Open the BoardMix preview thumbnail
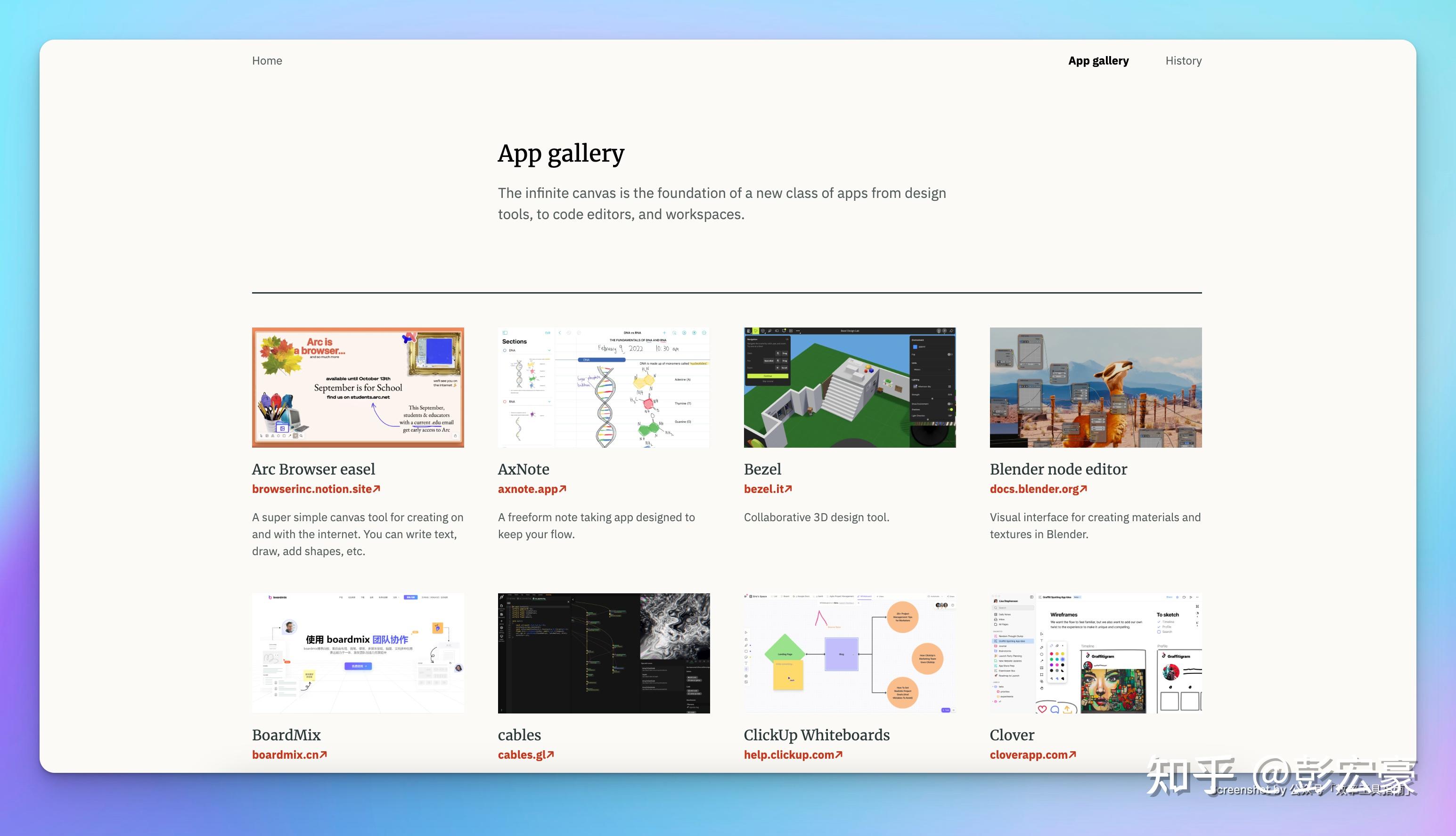Image resolution: width=1456 pixels, height=836 pixels. pos(358,654)
